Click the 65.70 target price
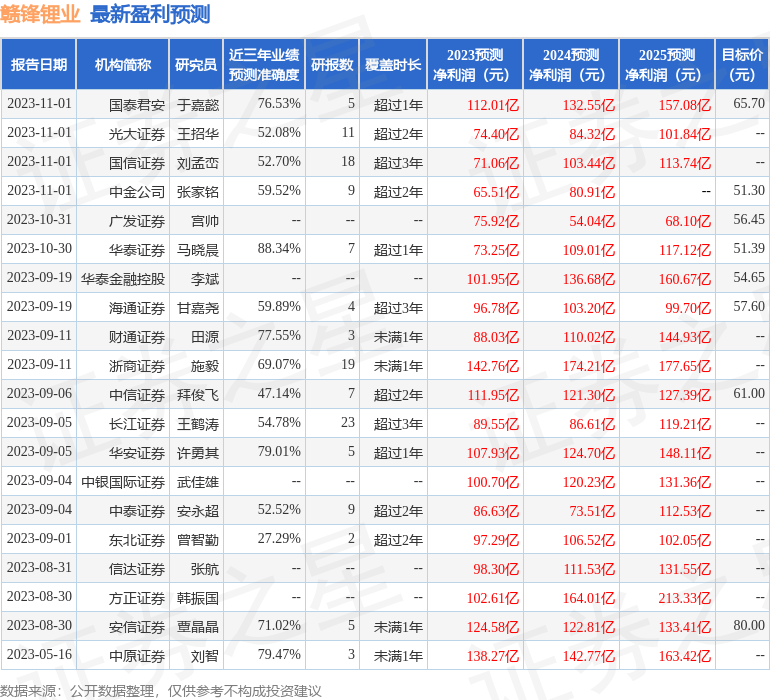This screenshot has height=700, width=770. tap(749, 103)
